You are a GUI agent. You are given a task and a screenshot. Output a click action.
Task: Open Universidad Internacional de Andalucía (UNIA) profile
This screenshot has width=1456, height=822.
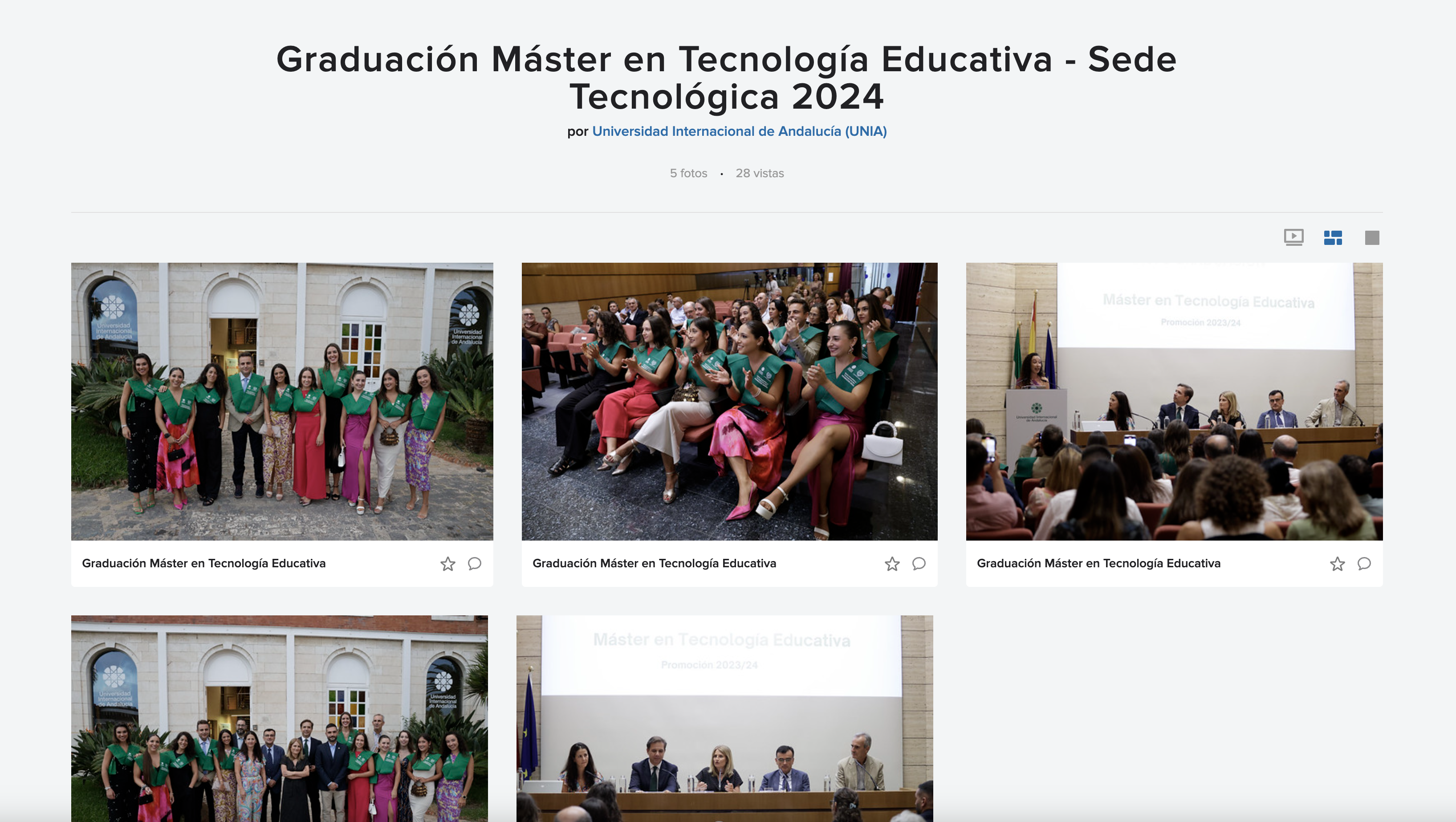[739, 131]
